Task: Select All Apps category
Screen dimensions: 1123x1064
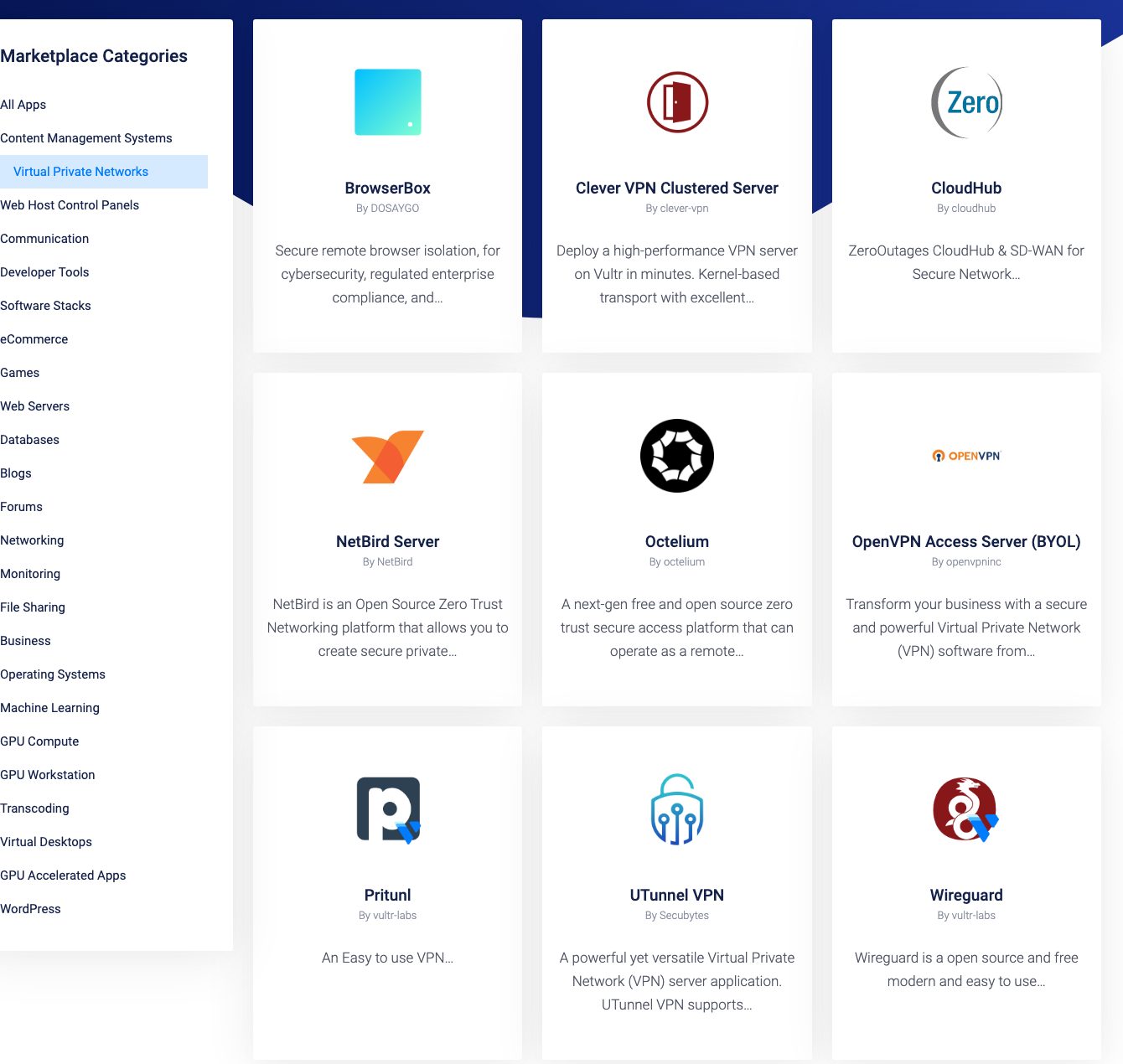Action: tap(23, 105)
